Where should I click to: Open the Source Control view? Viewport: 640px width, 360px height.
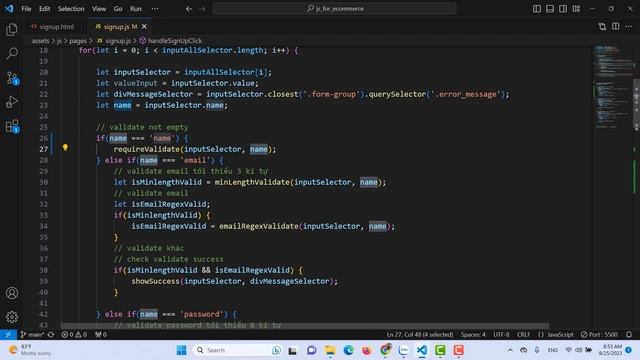pyautogui.click(x=12, y=78)
